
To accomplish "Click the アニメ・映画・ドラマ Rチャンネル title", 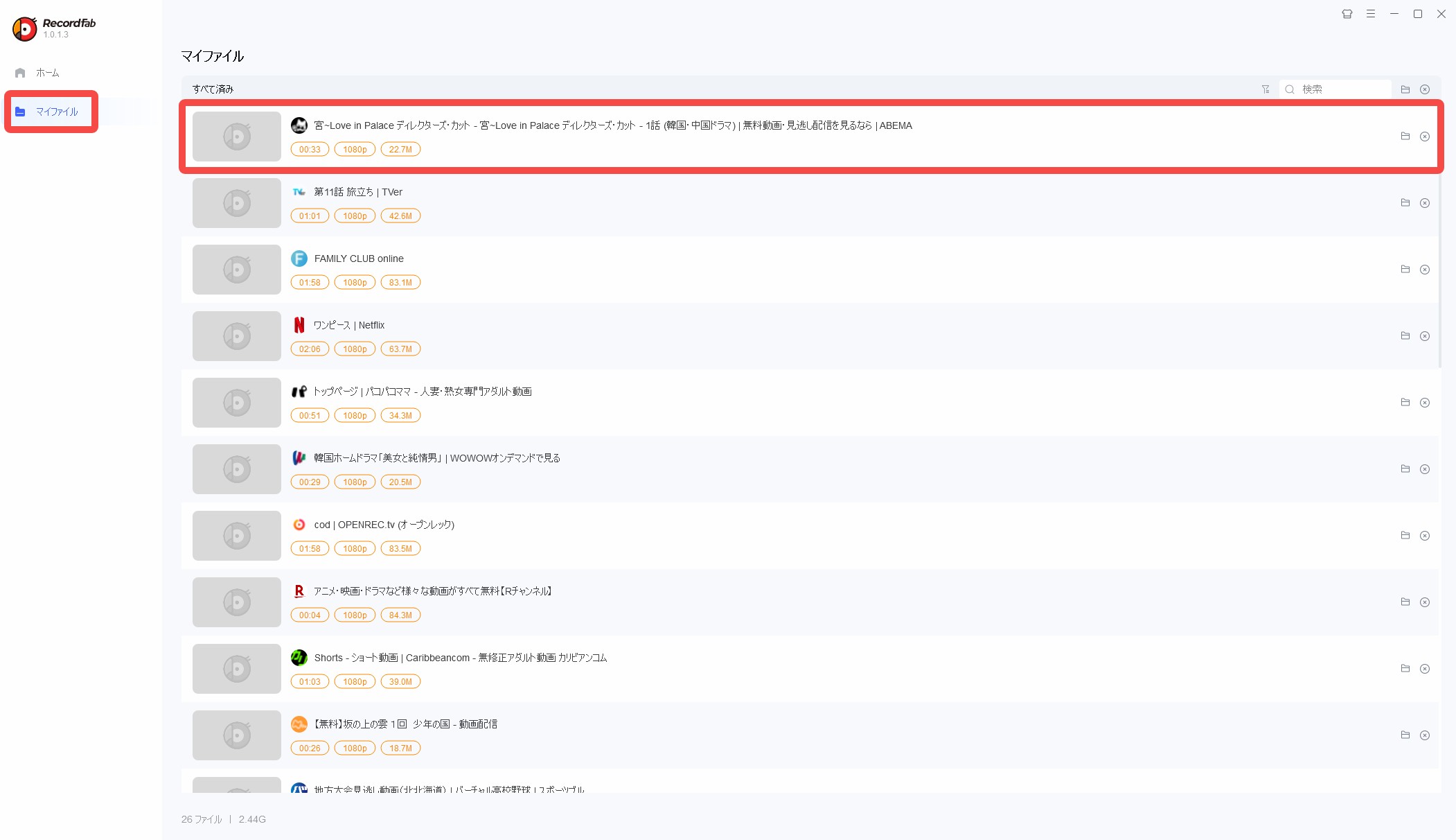I will [x=433, y=591].
